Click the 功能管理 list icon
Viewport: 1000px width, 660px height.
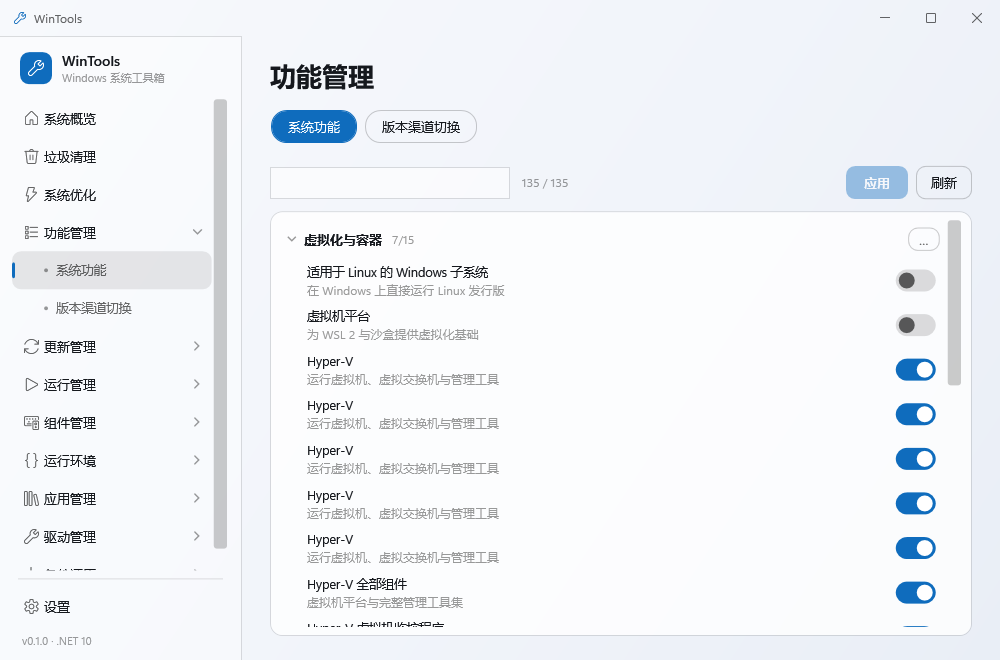31,233
